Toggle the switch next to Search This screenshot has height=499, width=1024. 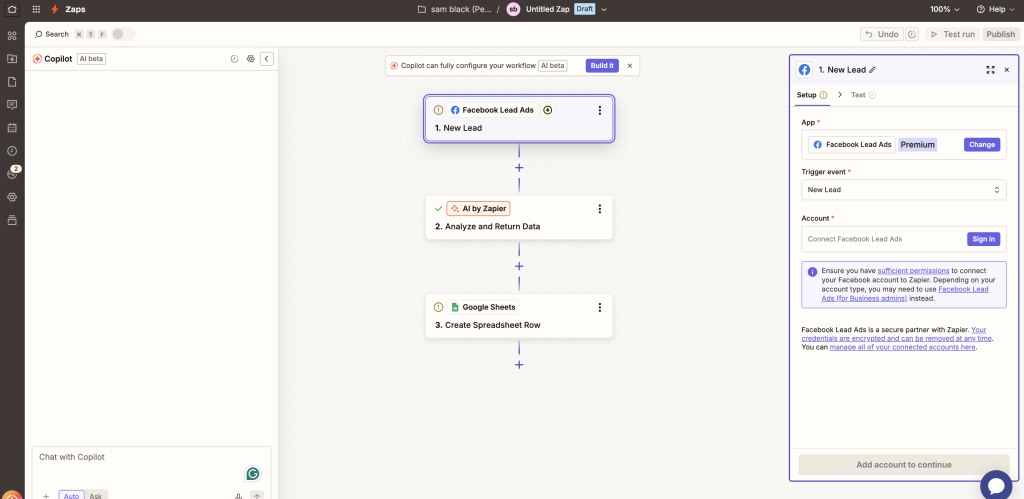tap(123, 34)
